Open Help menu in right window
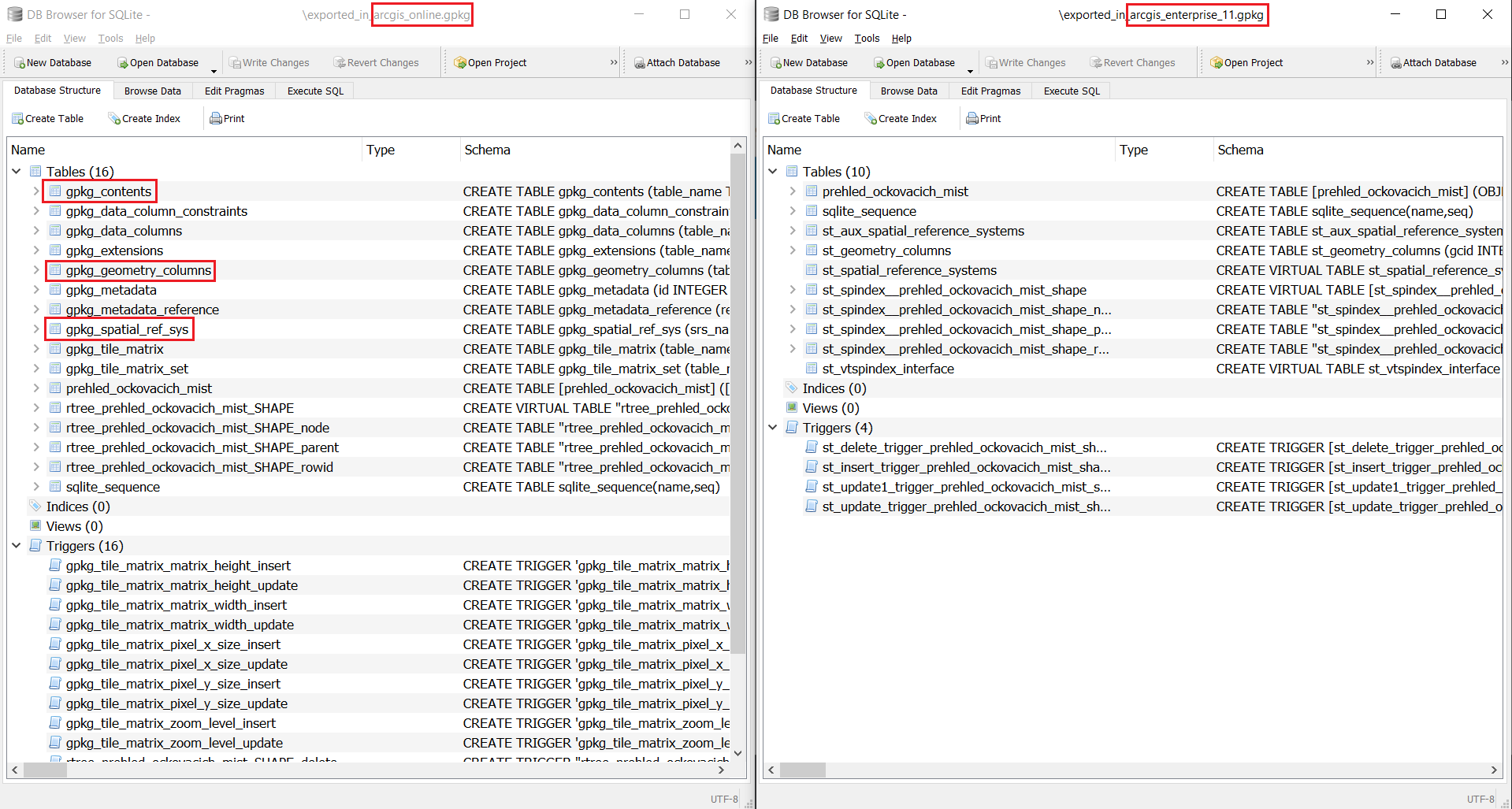The width and height of the screenshot is (1512, 809). tap(901, 39)
